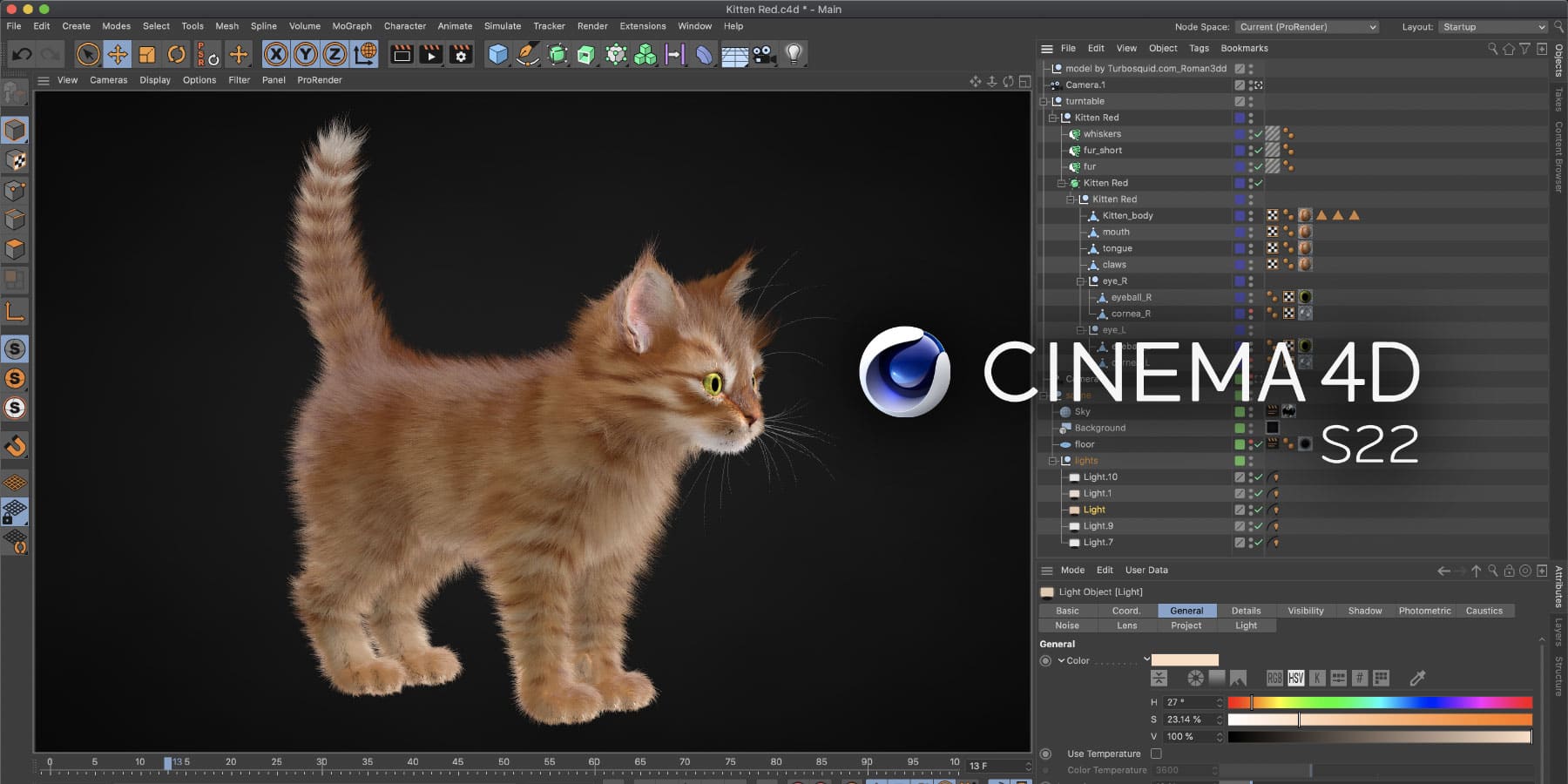This screenshot has height=784, width=1568.
Task: Toggle the X-axis lock
Action: (x=275, y=54)
